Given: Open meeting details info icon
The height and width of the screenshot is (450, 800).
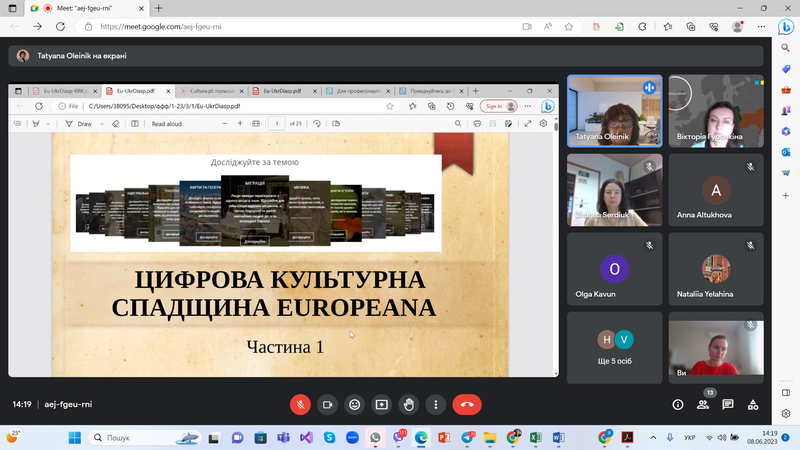Looking at the screenshot, I should [x=678, y=405].
